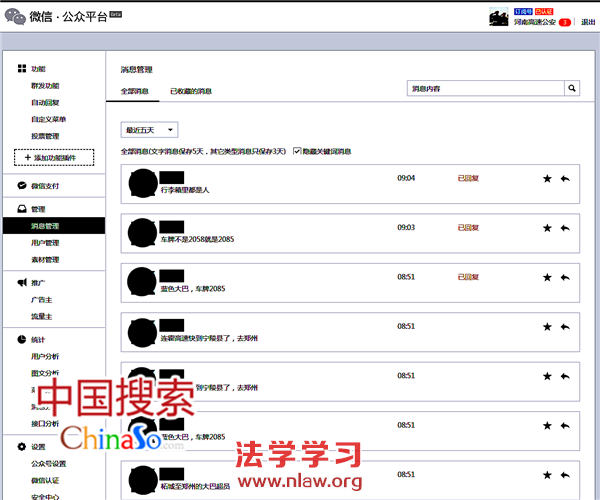Open 自动回复 in the sidebar
Viewport: 600px width, 500px height.
click(45, 103)
